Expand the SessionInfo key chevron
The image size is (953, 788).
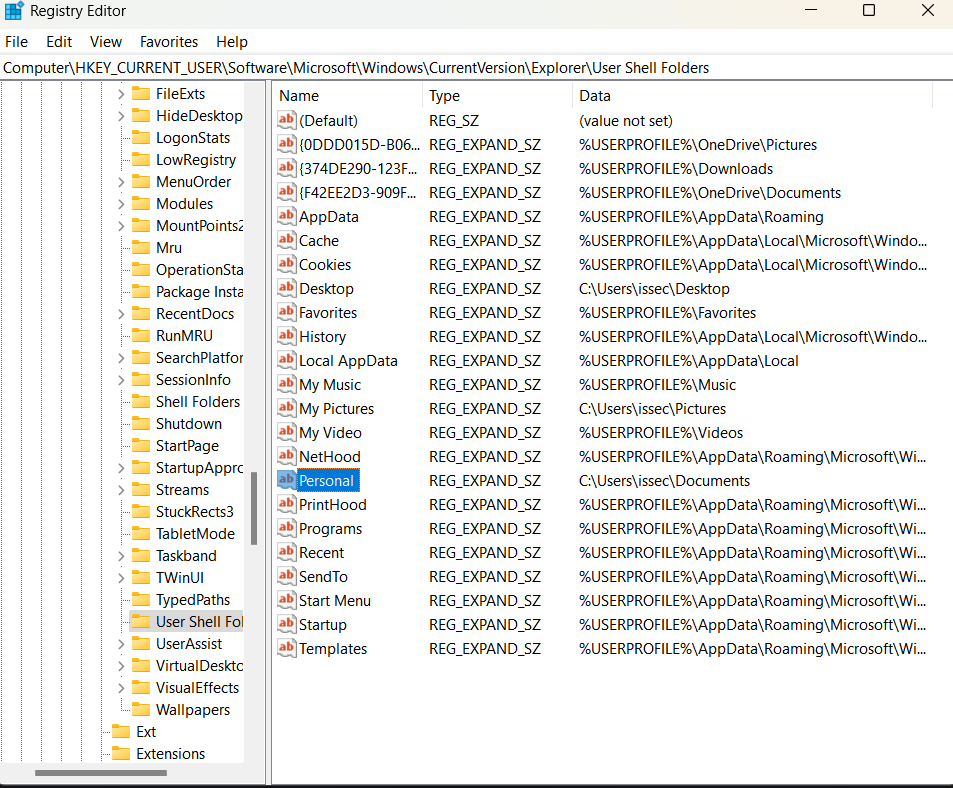[120, 380]
